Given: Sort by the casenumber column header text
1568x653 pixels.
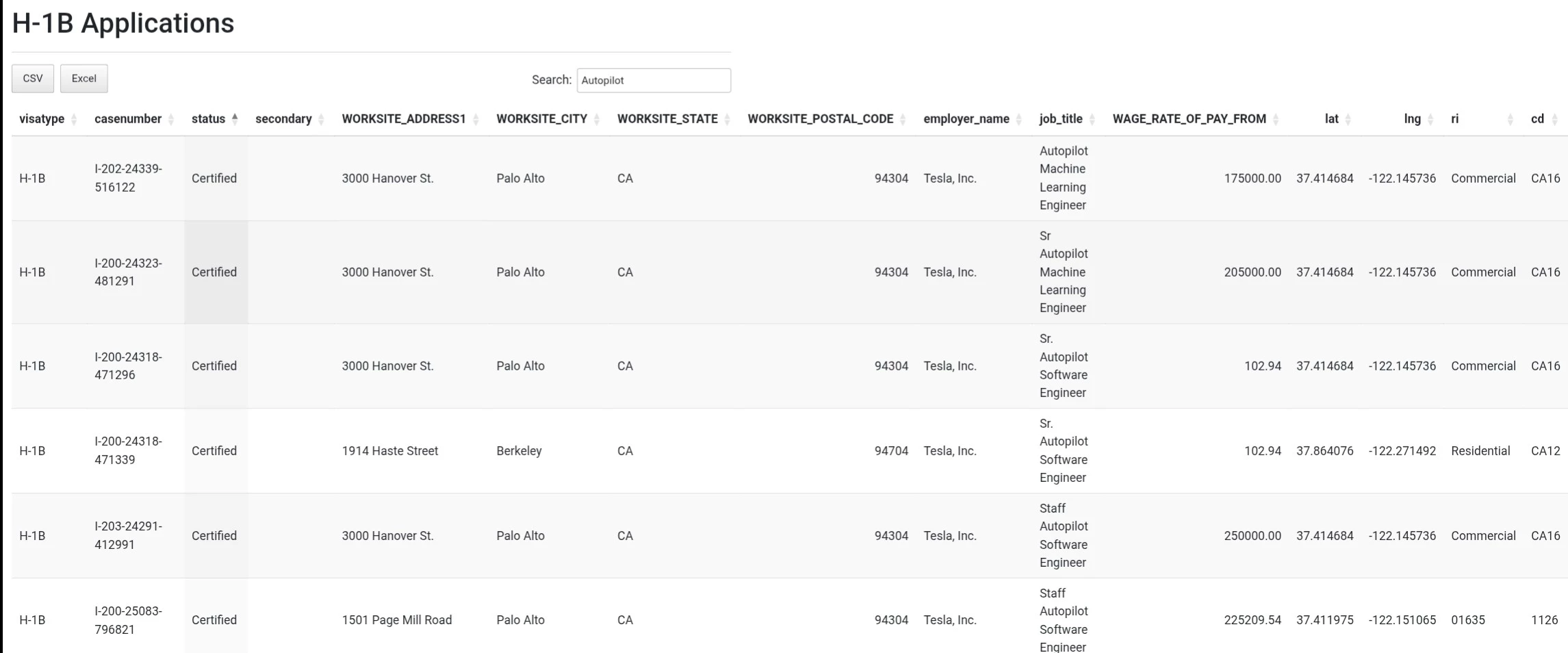Looking at the screenshot, I should (128, 119).
